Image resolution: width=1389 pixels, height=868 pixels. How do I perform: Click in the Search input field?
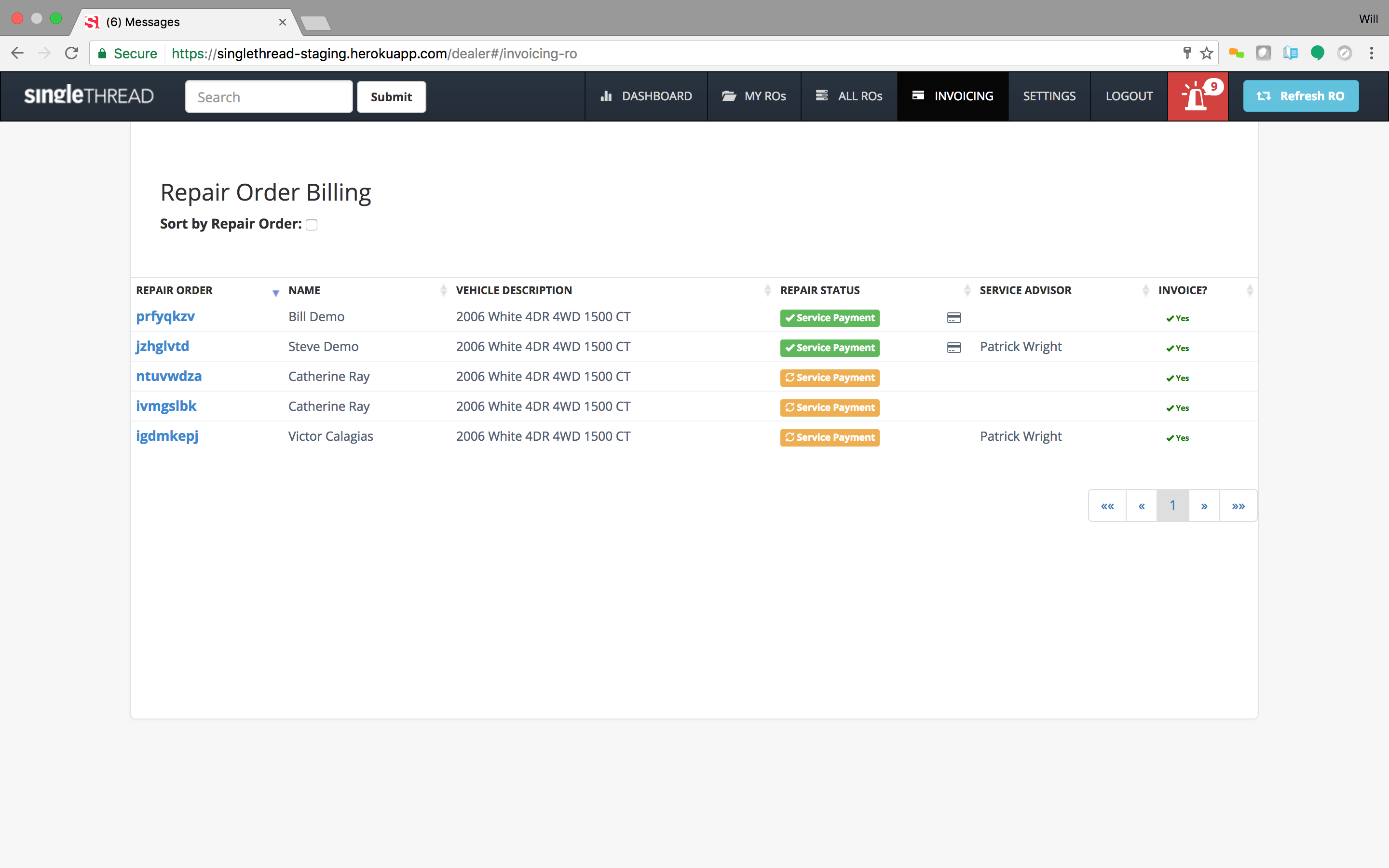(269, 97)
